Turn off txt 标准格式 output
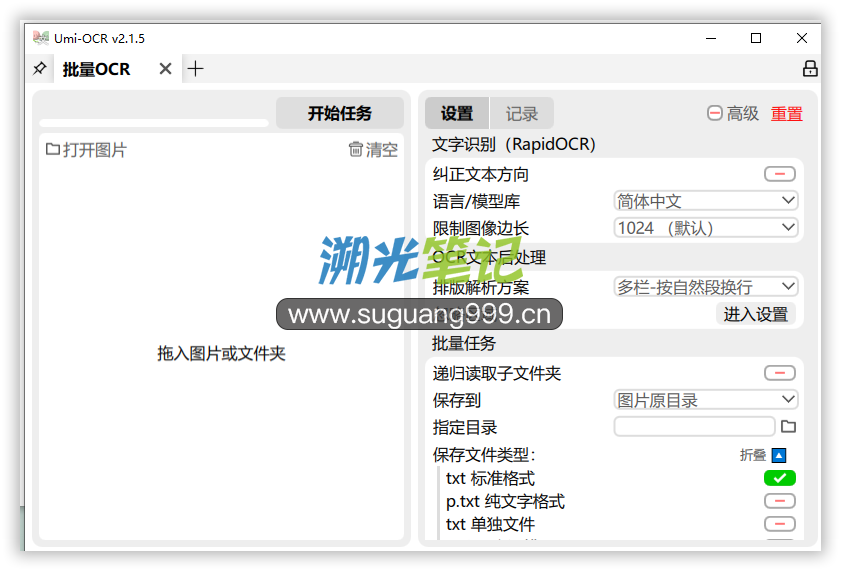The image size is (841, 571). (x=780, y=478)
